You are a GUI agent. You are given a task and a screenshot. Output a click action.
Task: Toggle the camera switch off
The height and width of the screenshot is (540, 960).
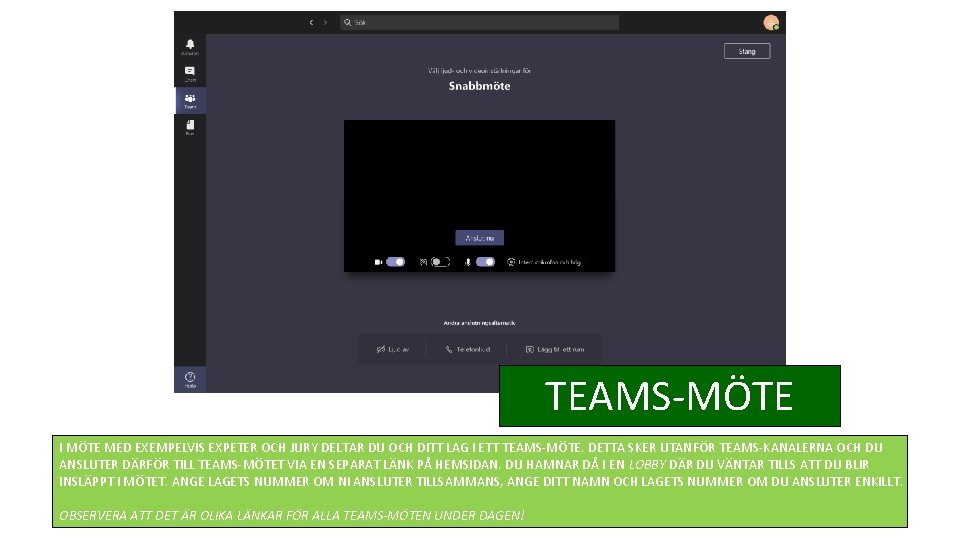[396, 262]
